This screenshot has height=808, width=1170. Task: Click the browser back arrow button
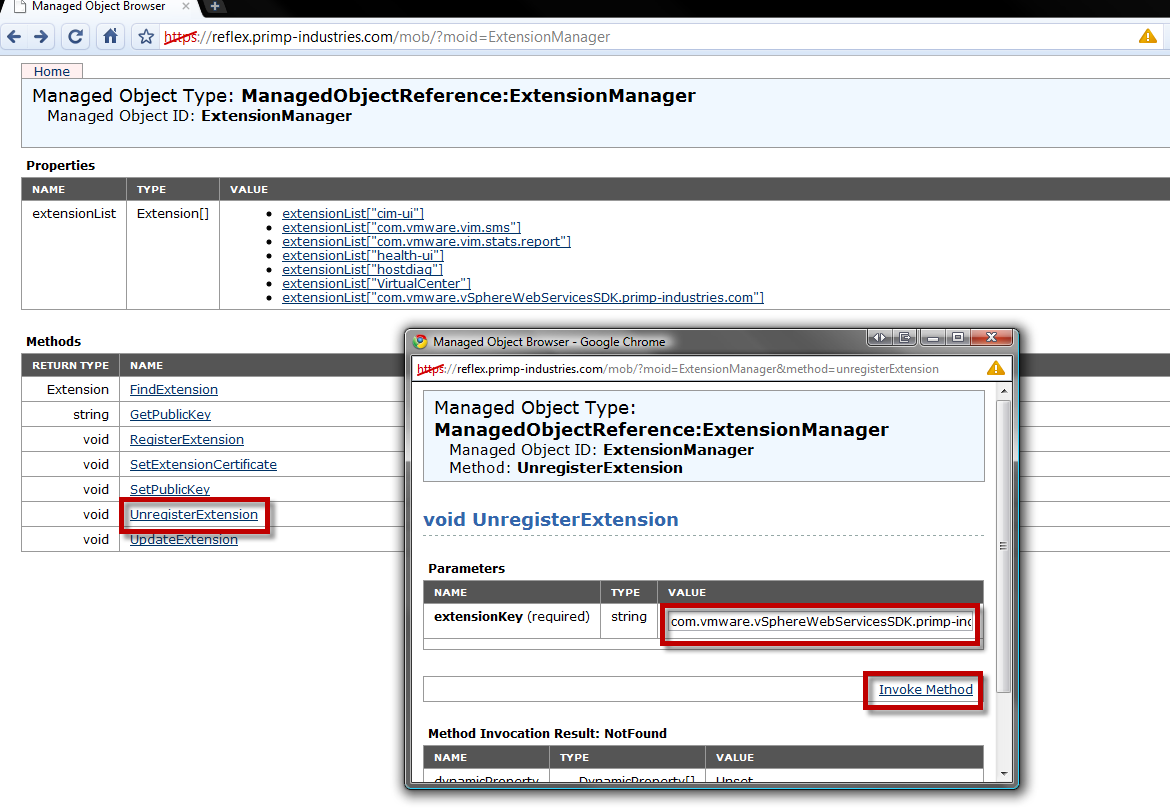click(14, 37)
